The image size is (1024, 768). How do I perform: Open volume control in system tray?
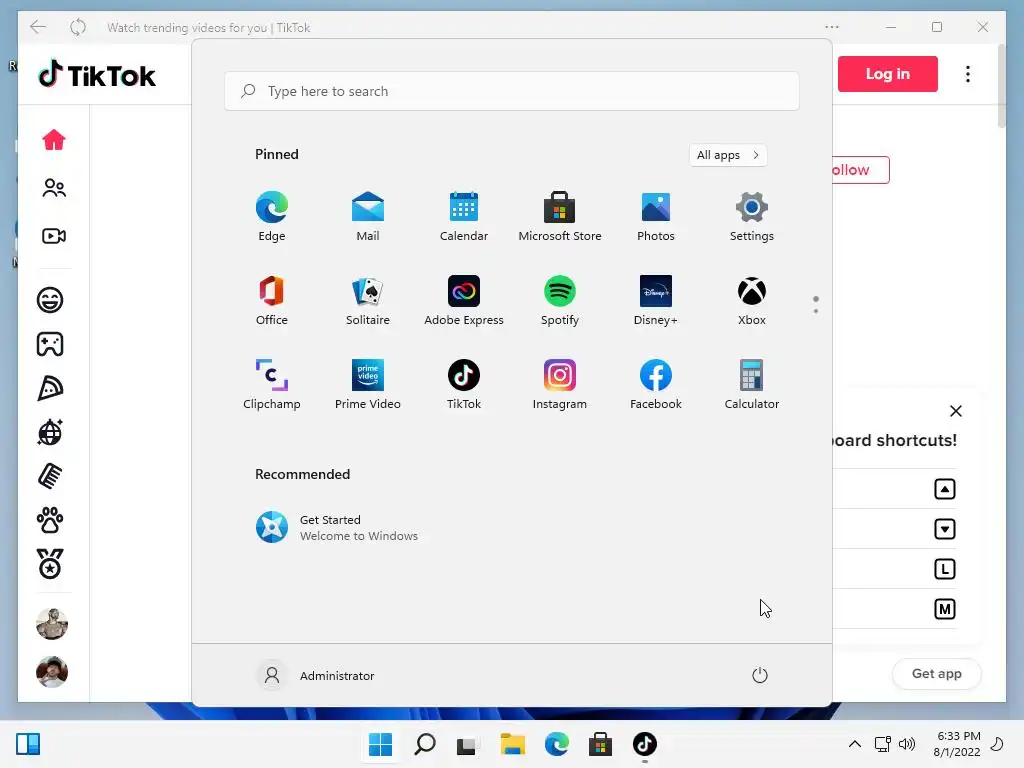point(907,744)
